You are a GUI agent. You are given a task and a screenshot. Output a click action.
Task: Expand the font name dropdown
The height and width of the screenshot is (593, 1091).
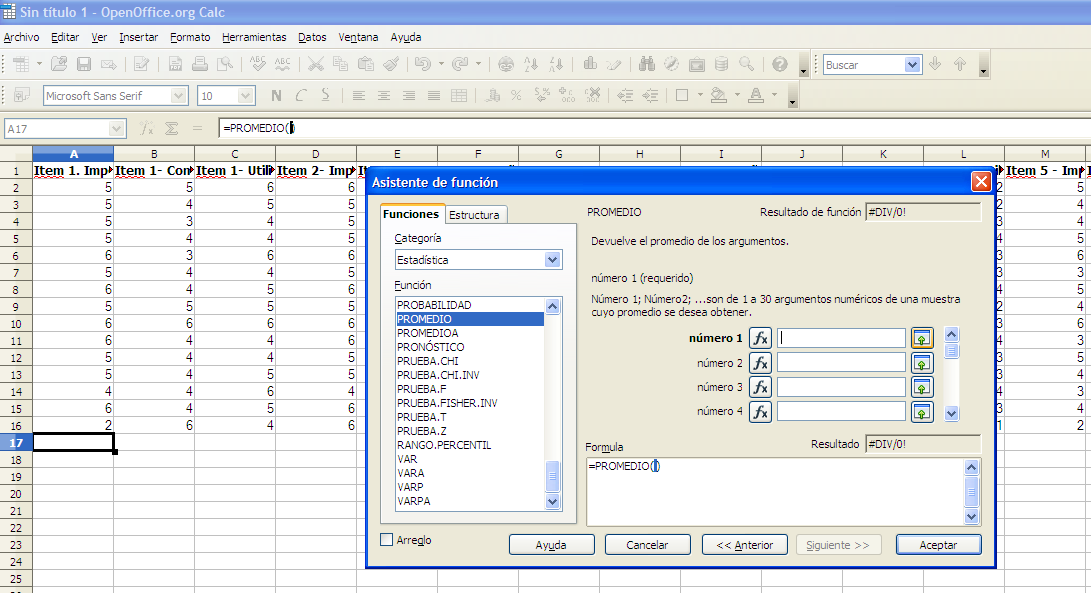pyautogui.click(x=179, y=96)
